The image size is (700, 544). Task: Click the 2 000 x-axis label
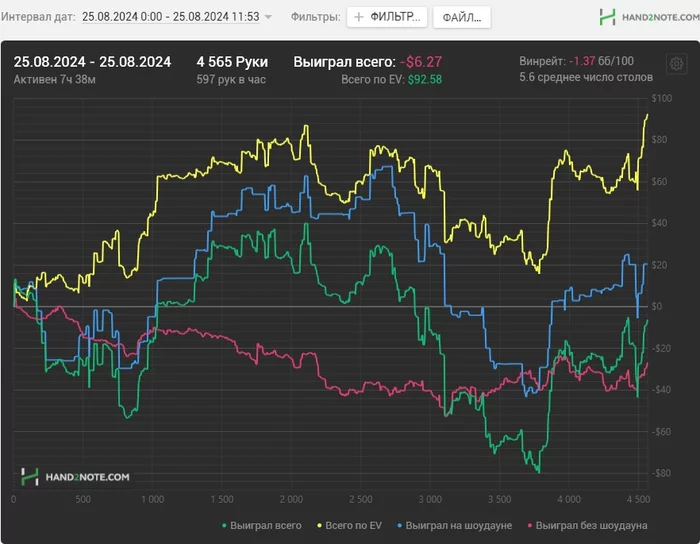coord(291,499)
